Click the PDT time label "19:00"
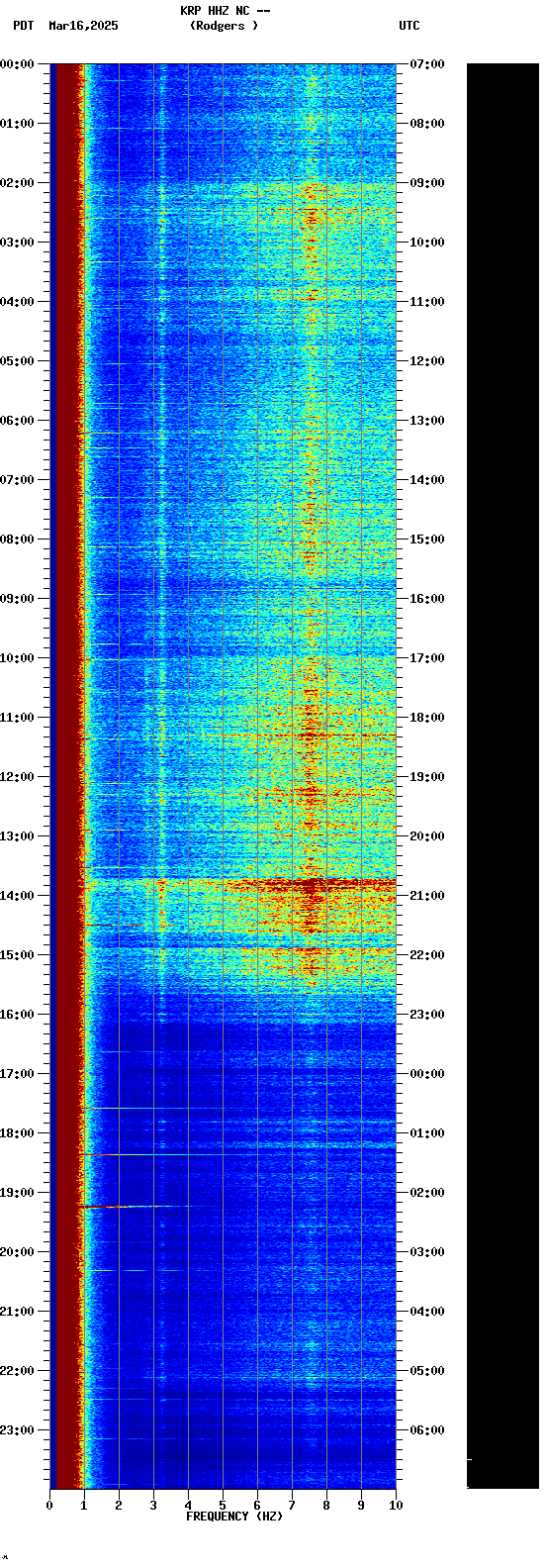546x1568 pixels. pyautogui.click(x=17, y=1193)
